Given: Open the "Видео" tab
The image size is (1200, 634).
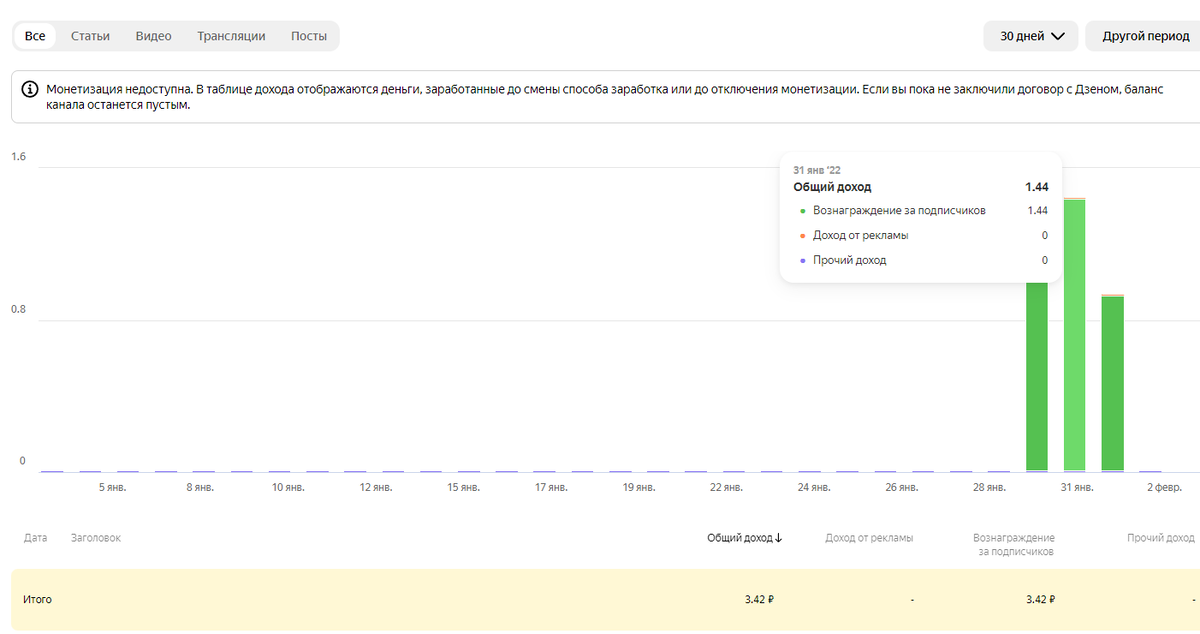Looking at the screenshot, I should pos(153,36).
